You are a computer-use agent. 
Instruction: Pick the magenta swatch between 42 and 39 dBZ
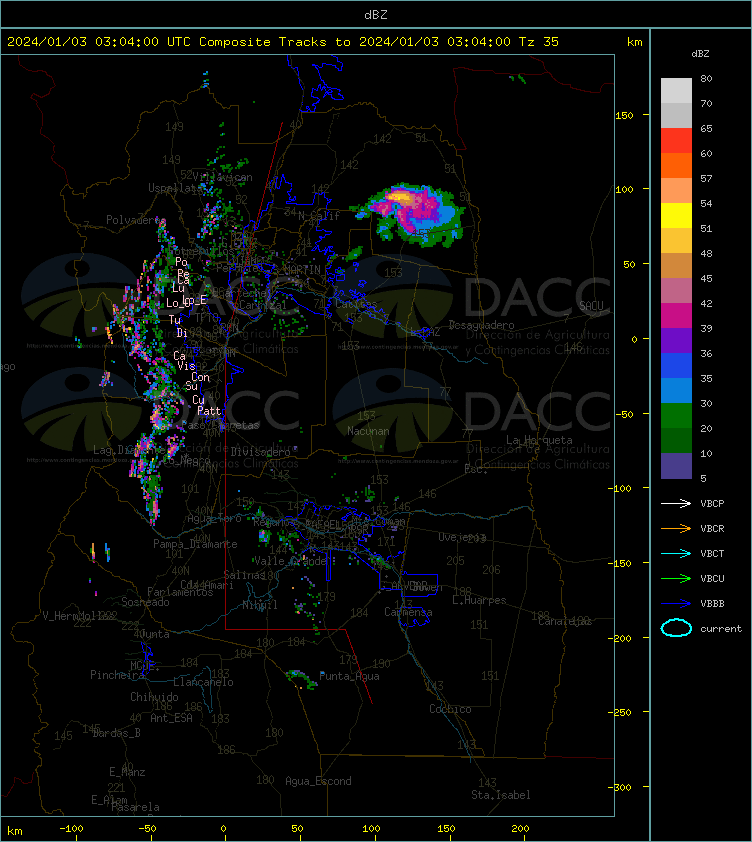pyautogui.click(x=676, y=315)
